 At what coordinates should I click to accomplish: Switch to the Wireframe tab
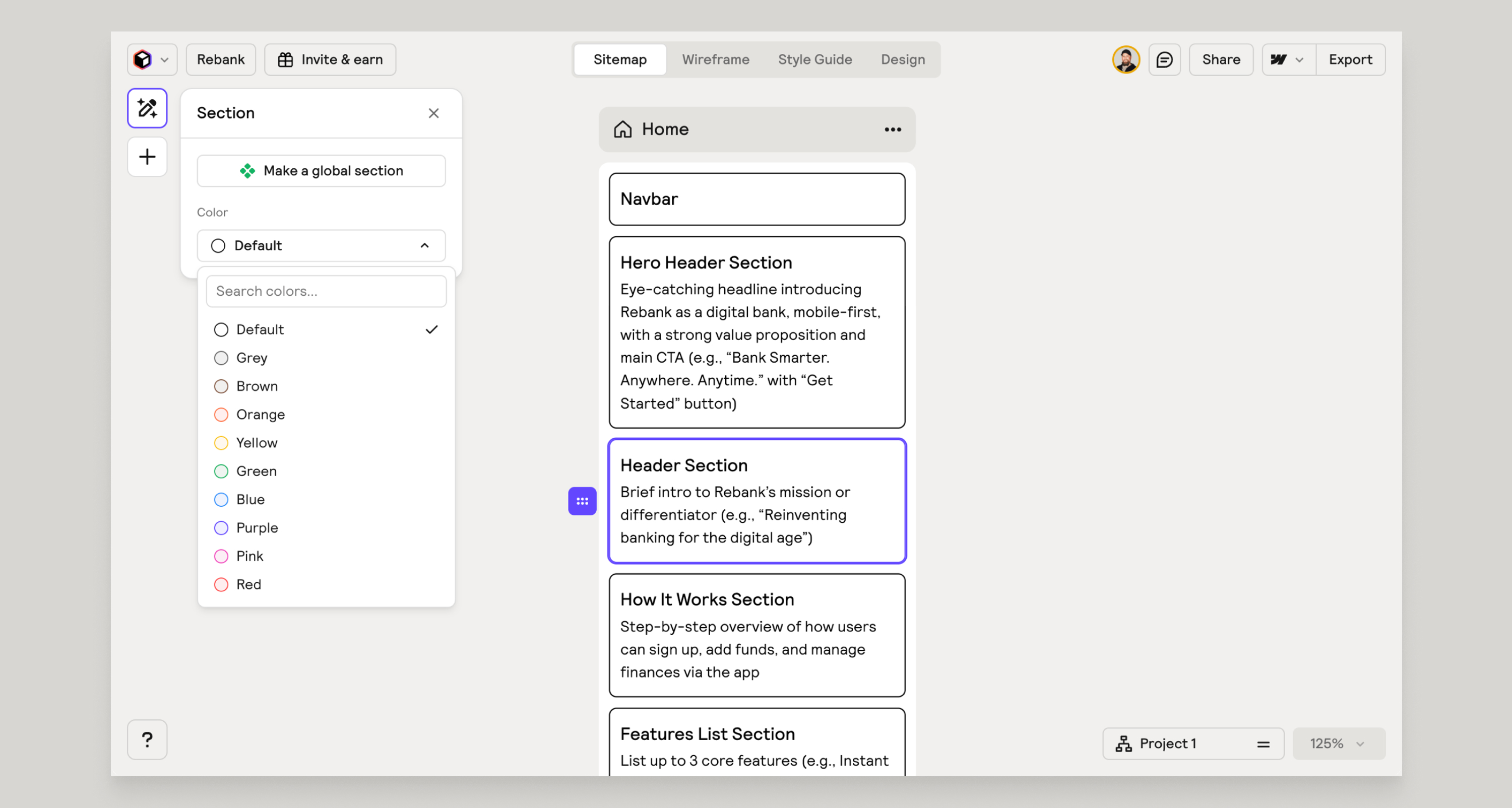coord(715,60)
